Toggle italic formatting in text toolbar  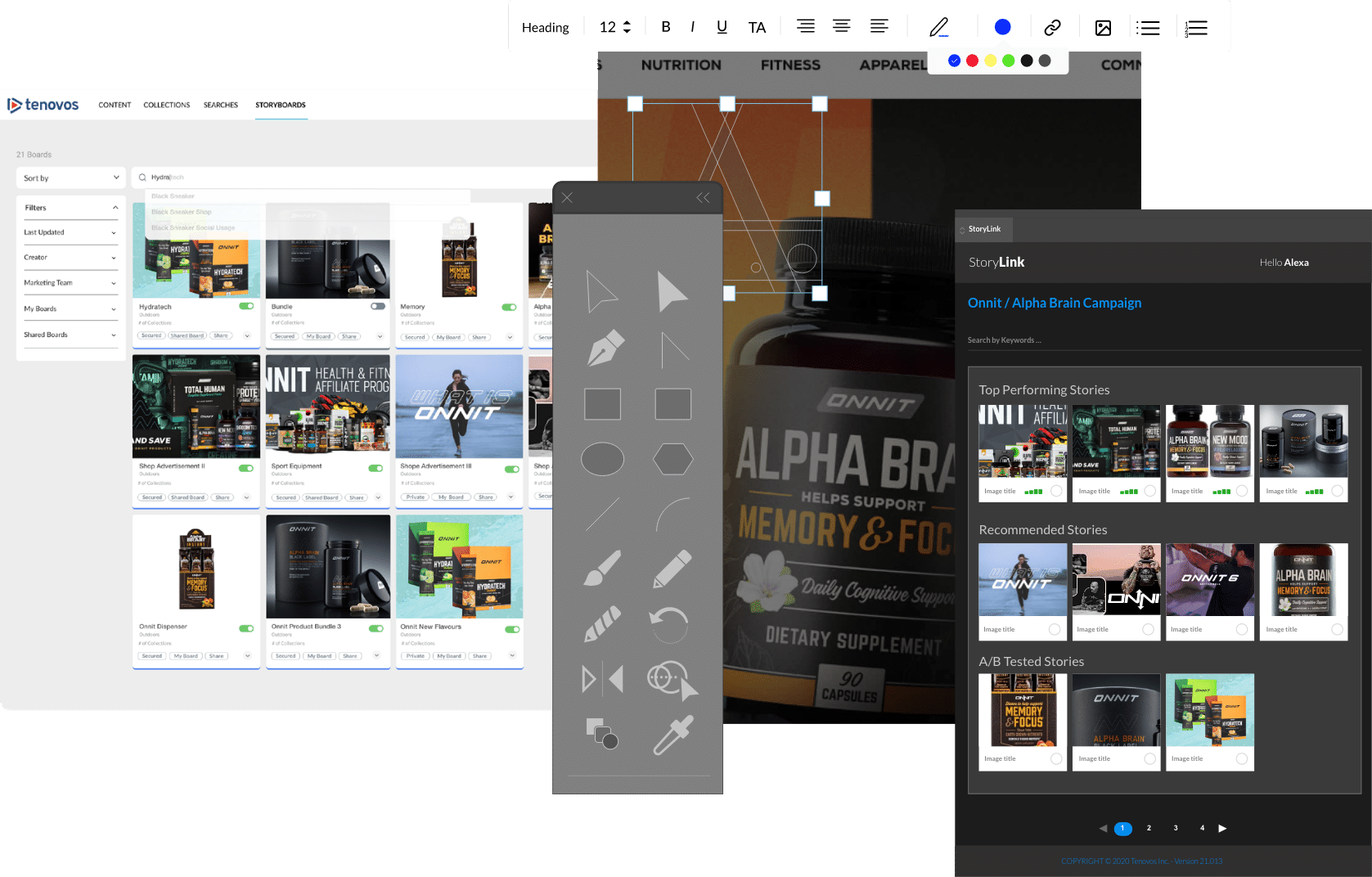click(x=693, y=27)
